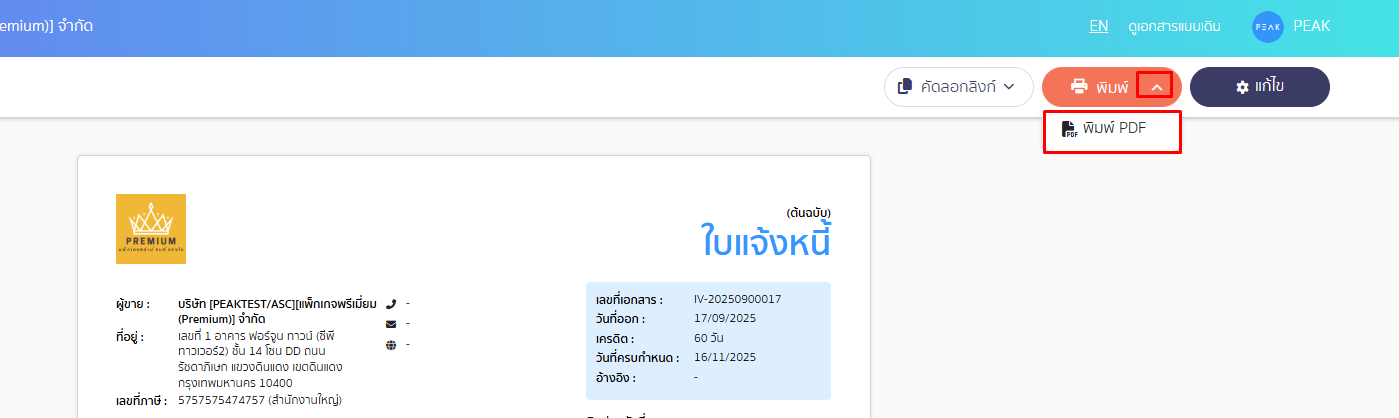Select credit term 60 วัน

[x=709, y=338]
